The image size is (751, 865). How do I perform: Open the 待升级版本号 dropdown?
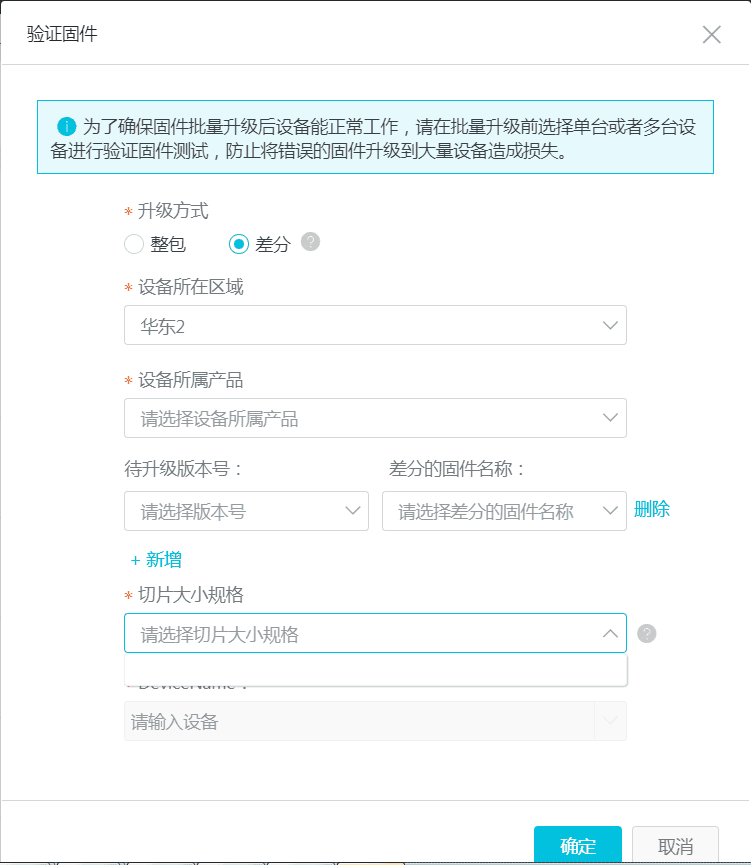tap(246, 511)
